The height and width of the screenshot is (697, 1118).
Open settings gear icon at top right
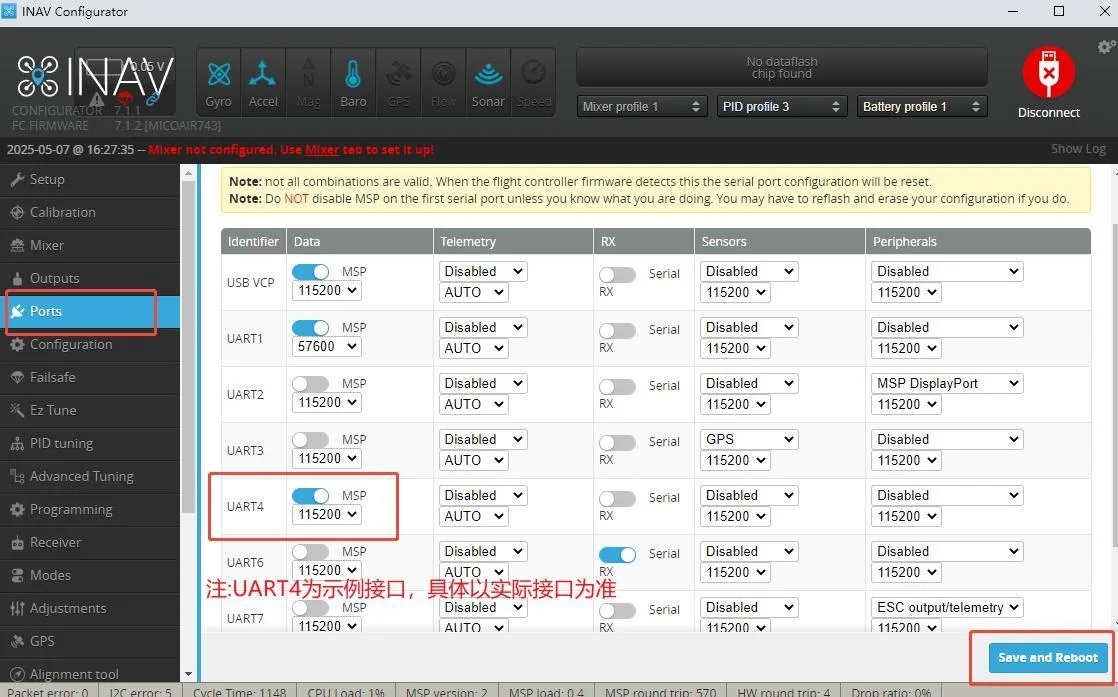coord(1106,47)
